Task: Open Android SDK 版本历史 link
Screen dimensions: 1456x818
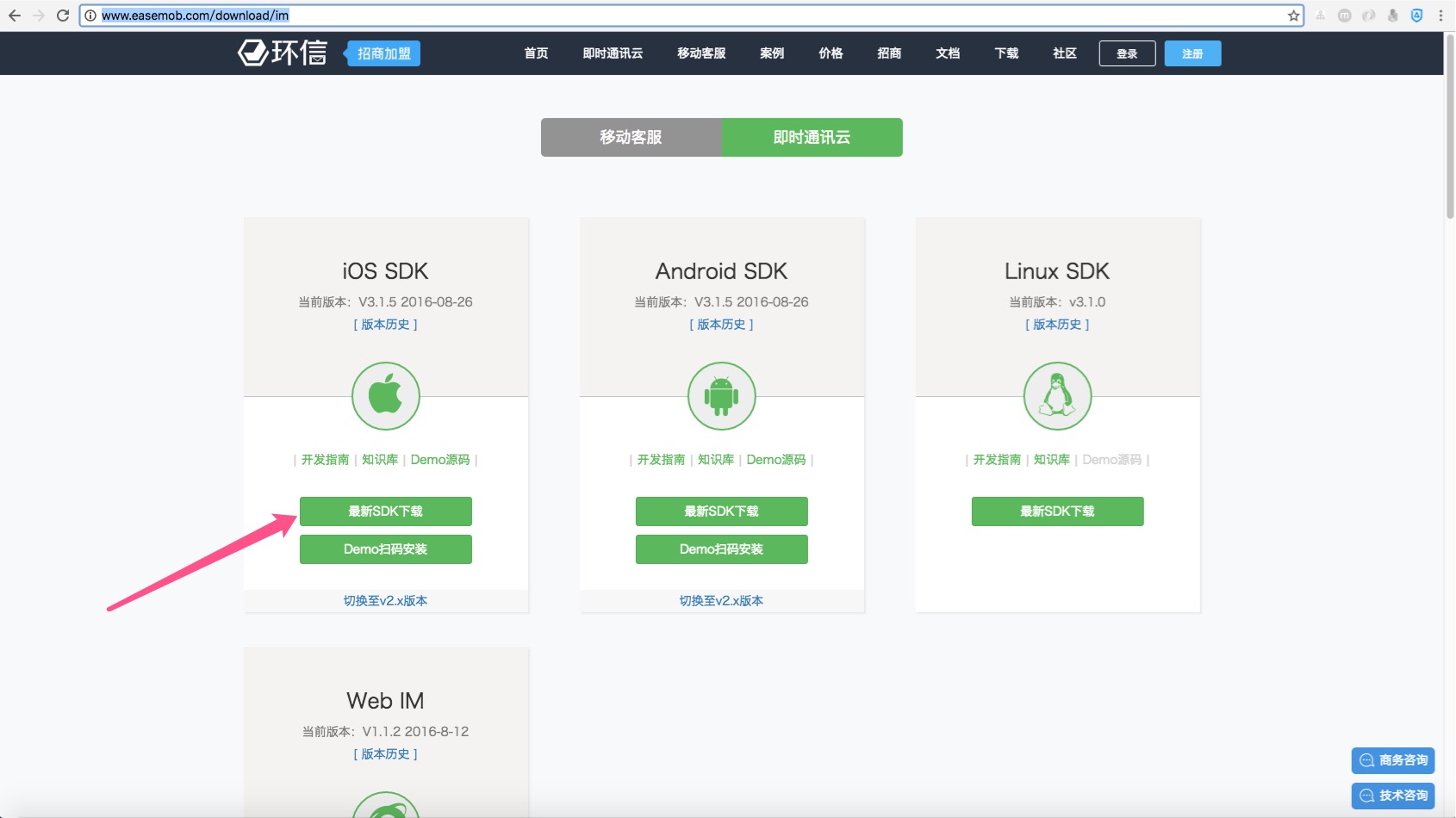Action: point(722,325)
